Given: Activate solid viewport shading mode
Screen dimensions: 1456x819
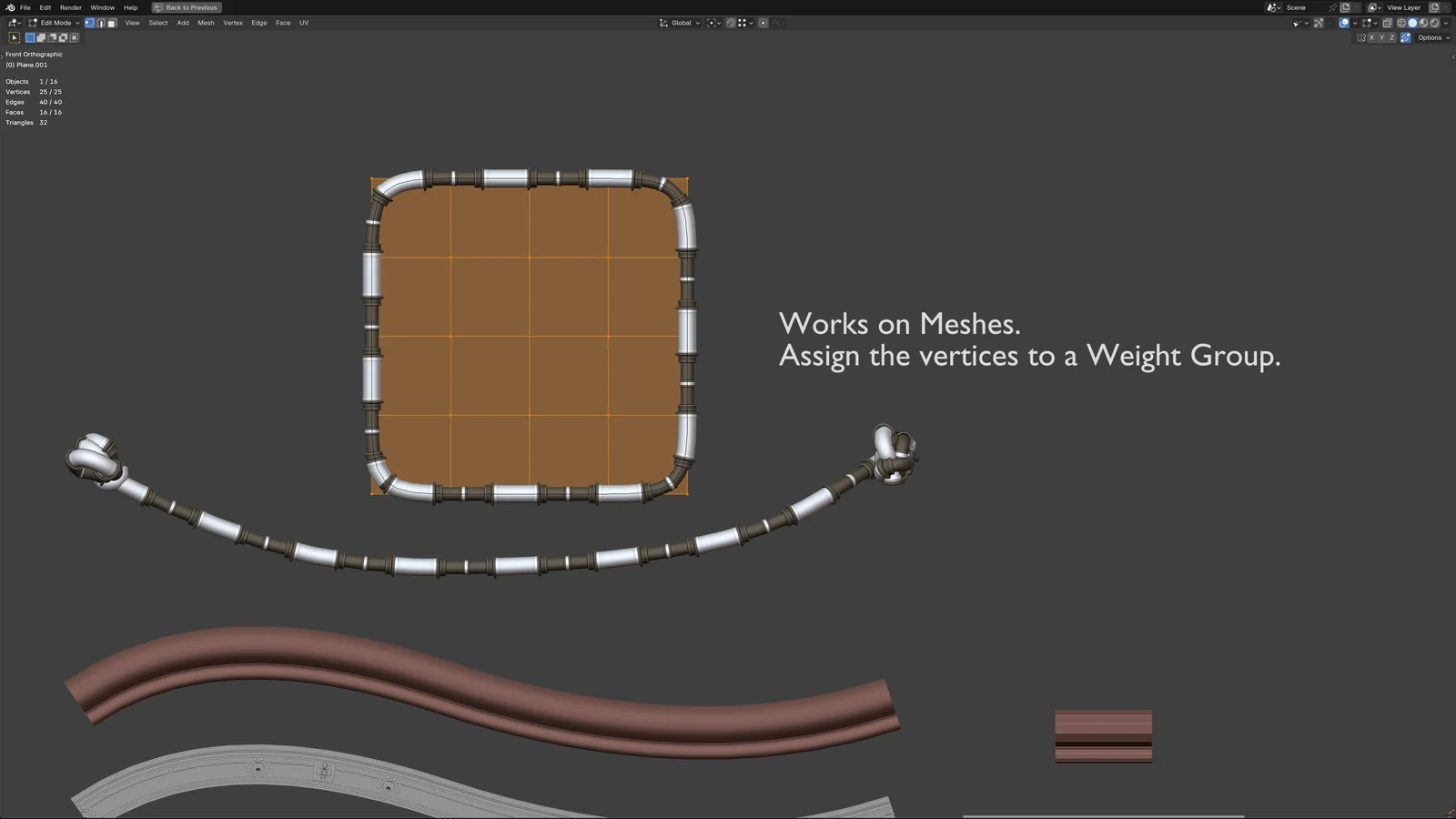Looking at the screenshot, I should point(1412,23).
